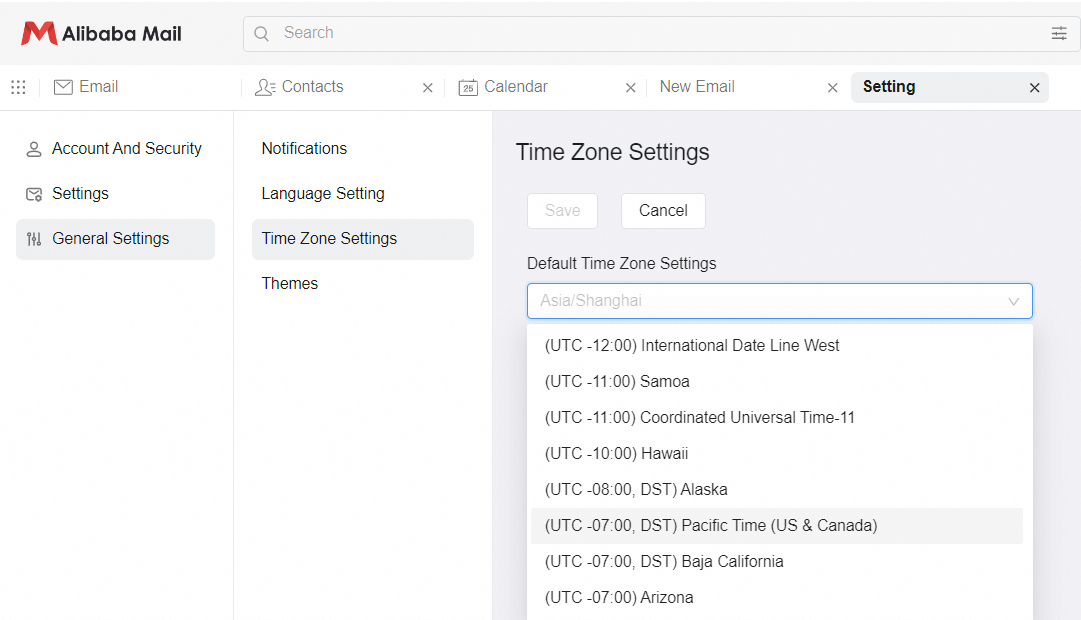Open Account And Security section

point(126,149)
